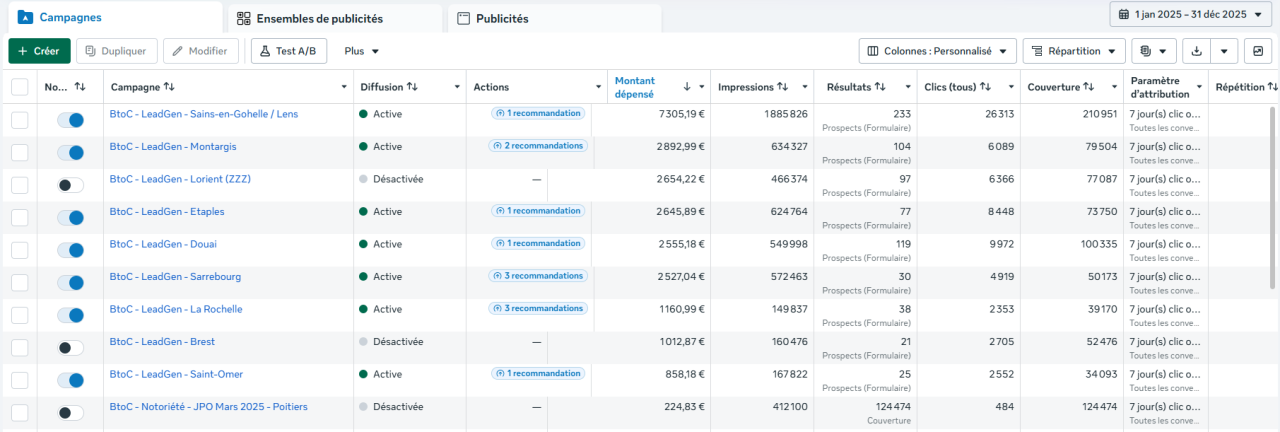Sort by Clics (tous) column arrows
Image resolution: width=1280 pixels, height=432 pixels.
[x=985, y=87]
